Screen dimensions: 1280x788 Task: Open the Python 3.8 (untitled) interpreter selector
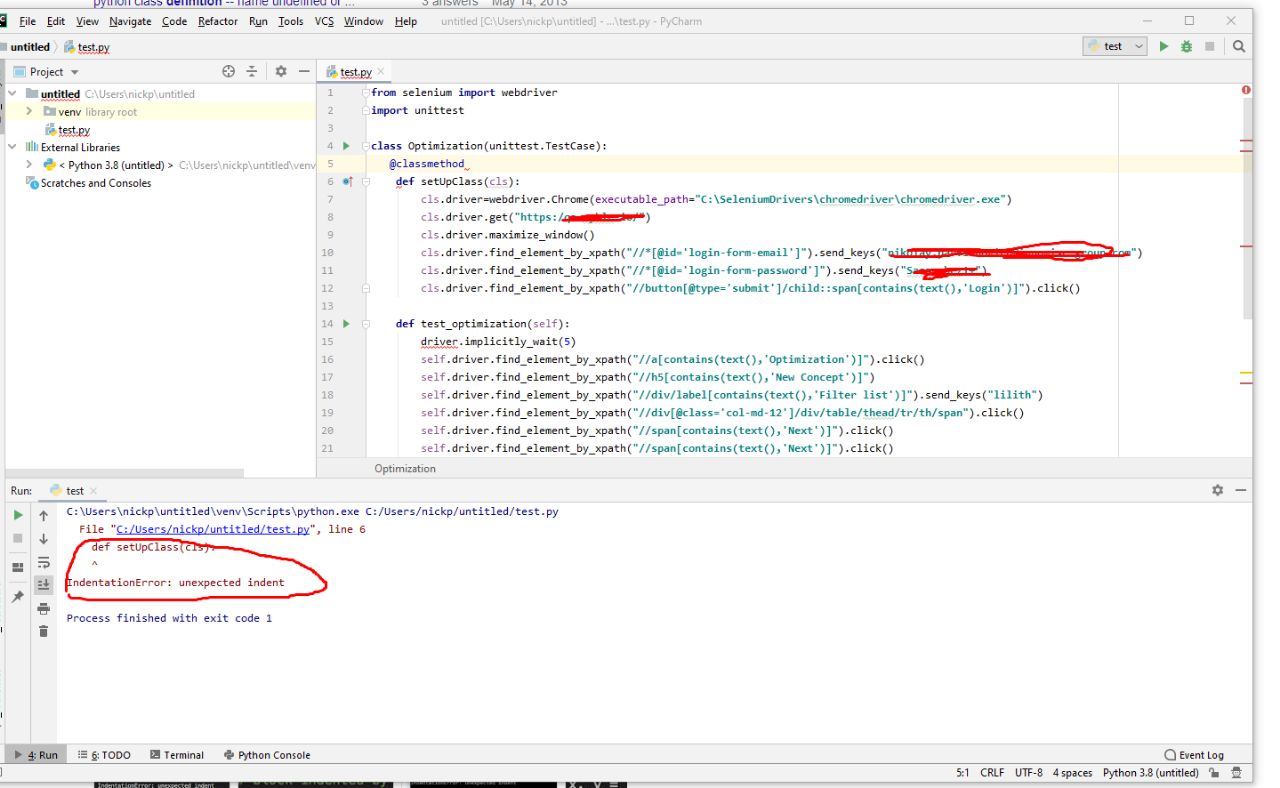point(1150,772)
